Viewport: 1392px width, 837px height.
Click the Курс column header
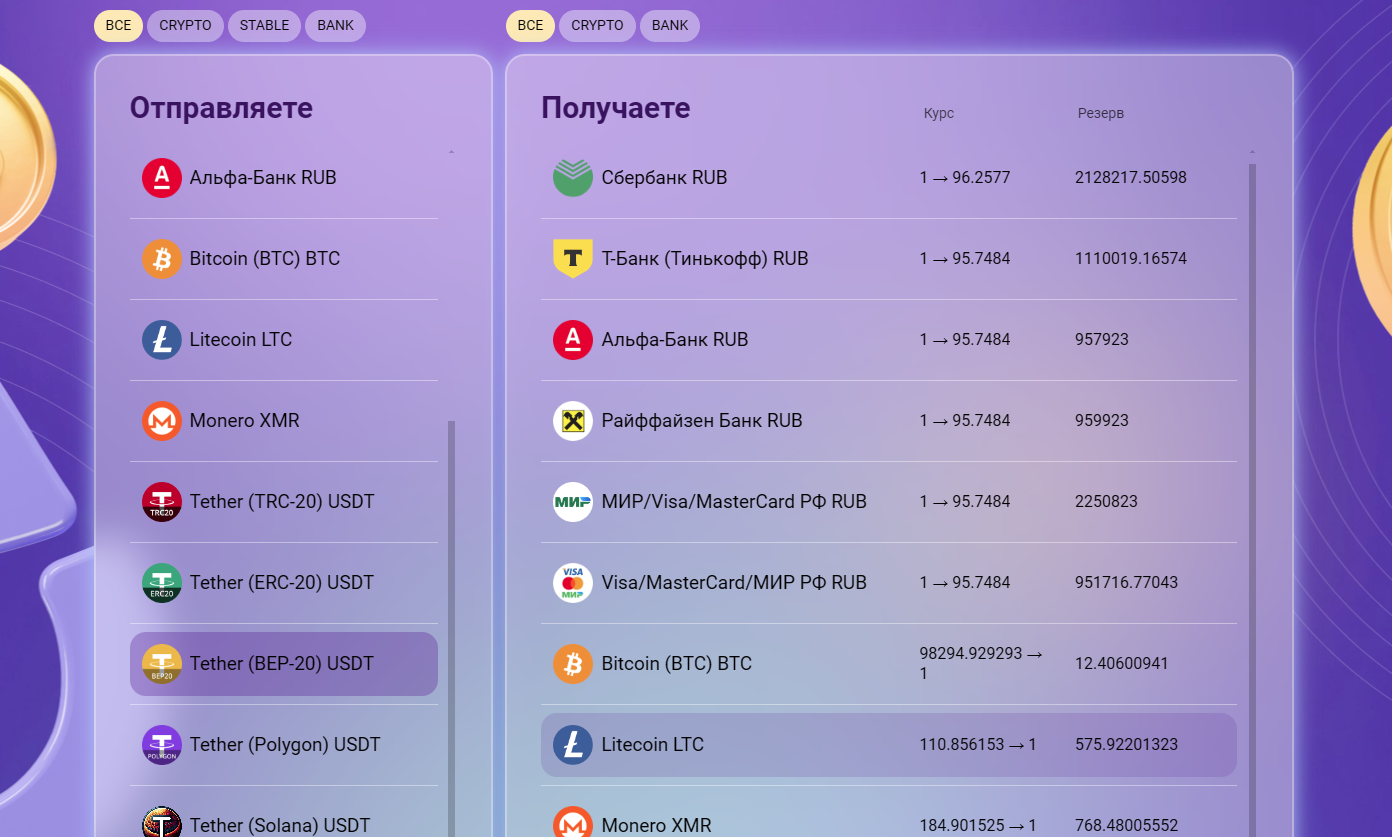click(939, 113)
